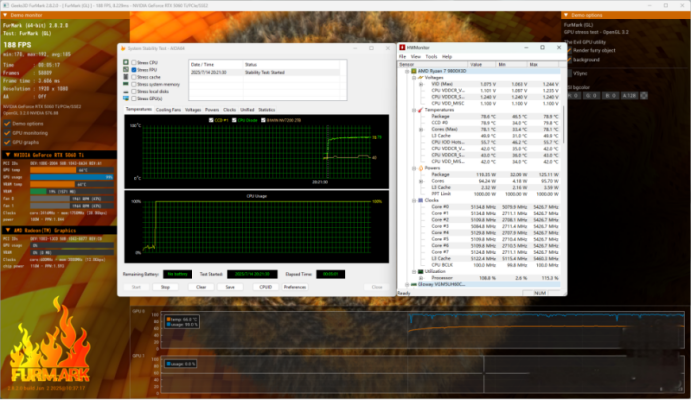Viewport: 692px width, 401px height.
Task: Collapse the Temperatures tree node
Action: click(x=414, y=110)
